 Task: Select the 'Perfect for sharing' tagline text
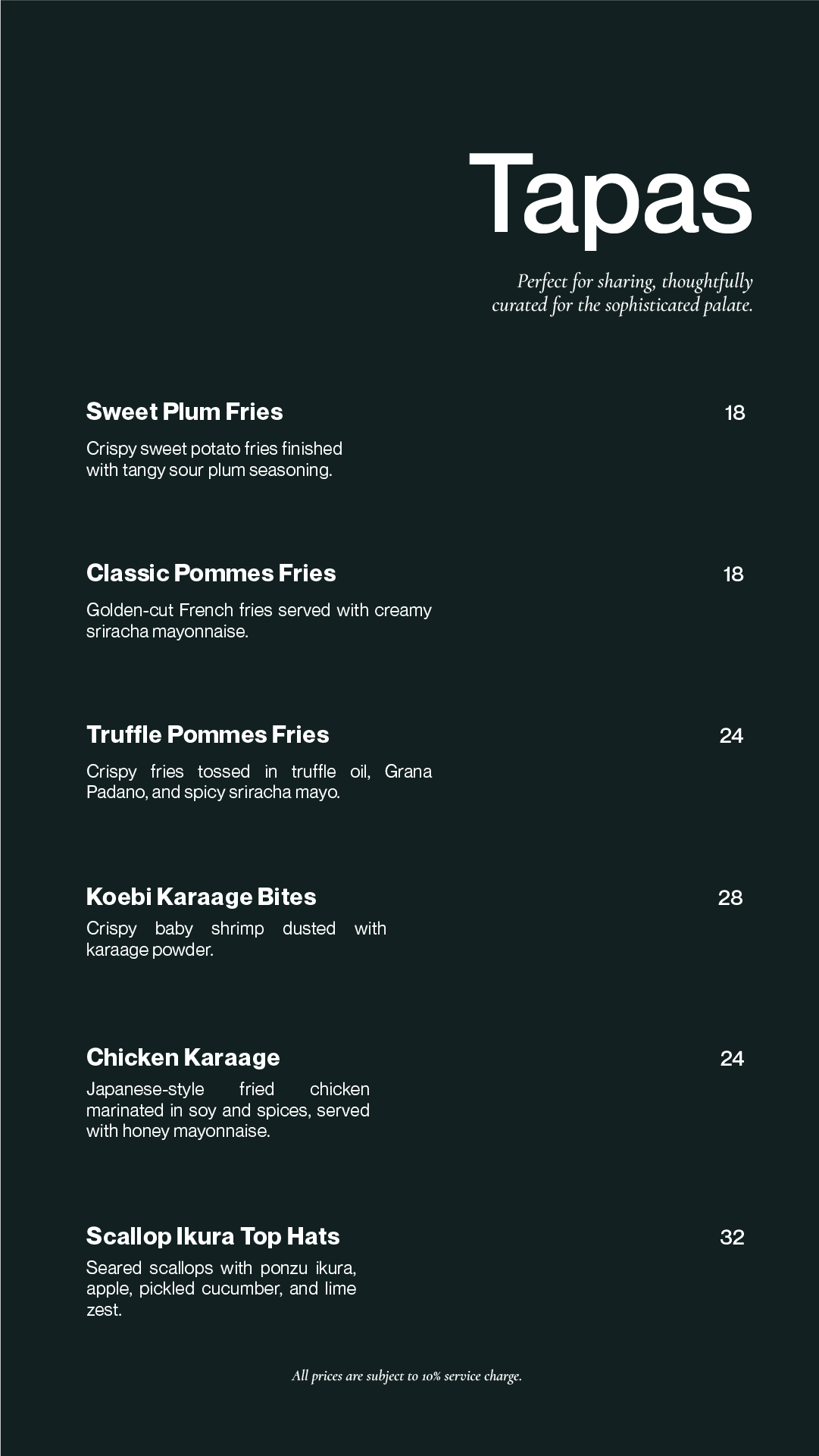point(622,293)
